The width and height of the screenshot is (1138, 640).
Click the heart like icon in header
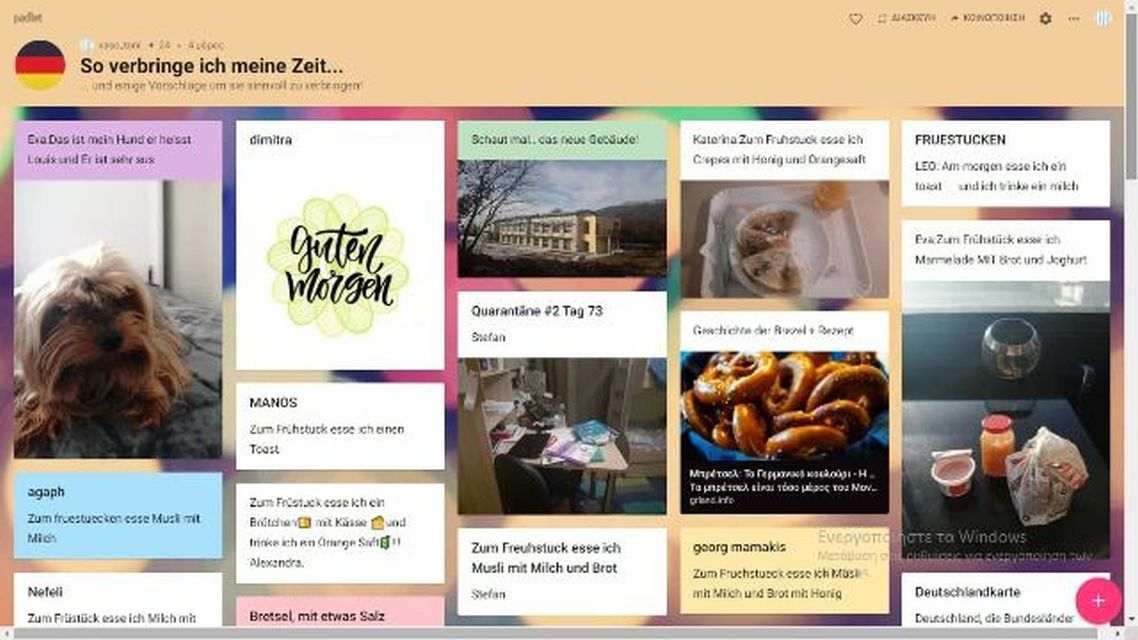click(856, 19)
